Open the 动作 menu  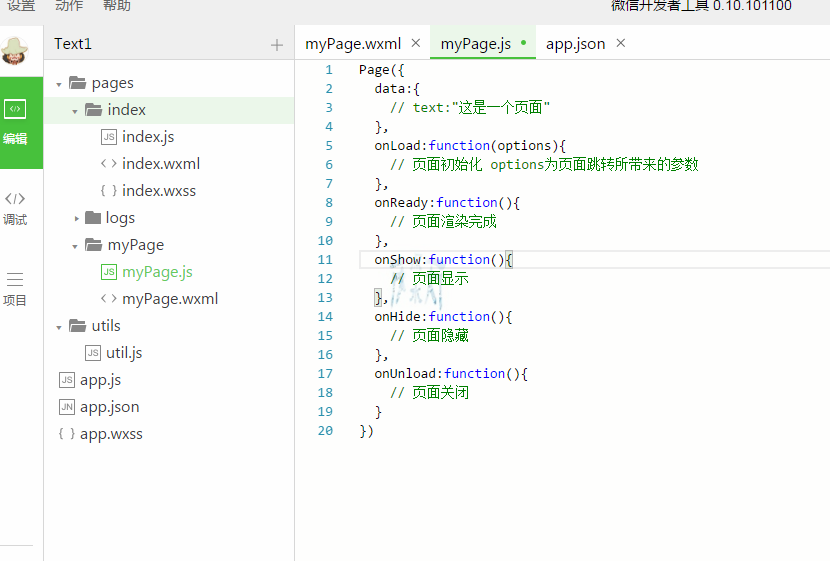click(69, 6)
